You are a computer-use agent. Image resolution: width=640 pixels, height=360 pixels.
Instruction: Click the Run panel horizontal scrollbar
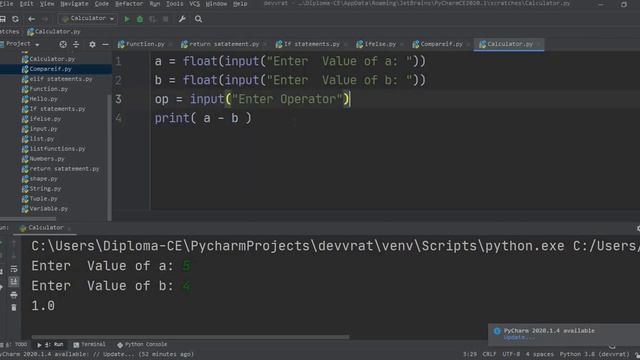(x=190, y=337)
